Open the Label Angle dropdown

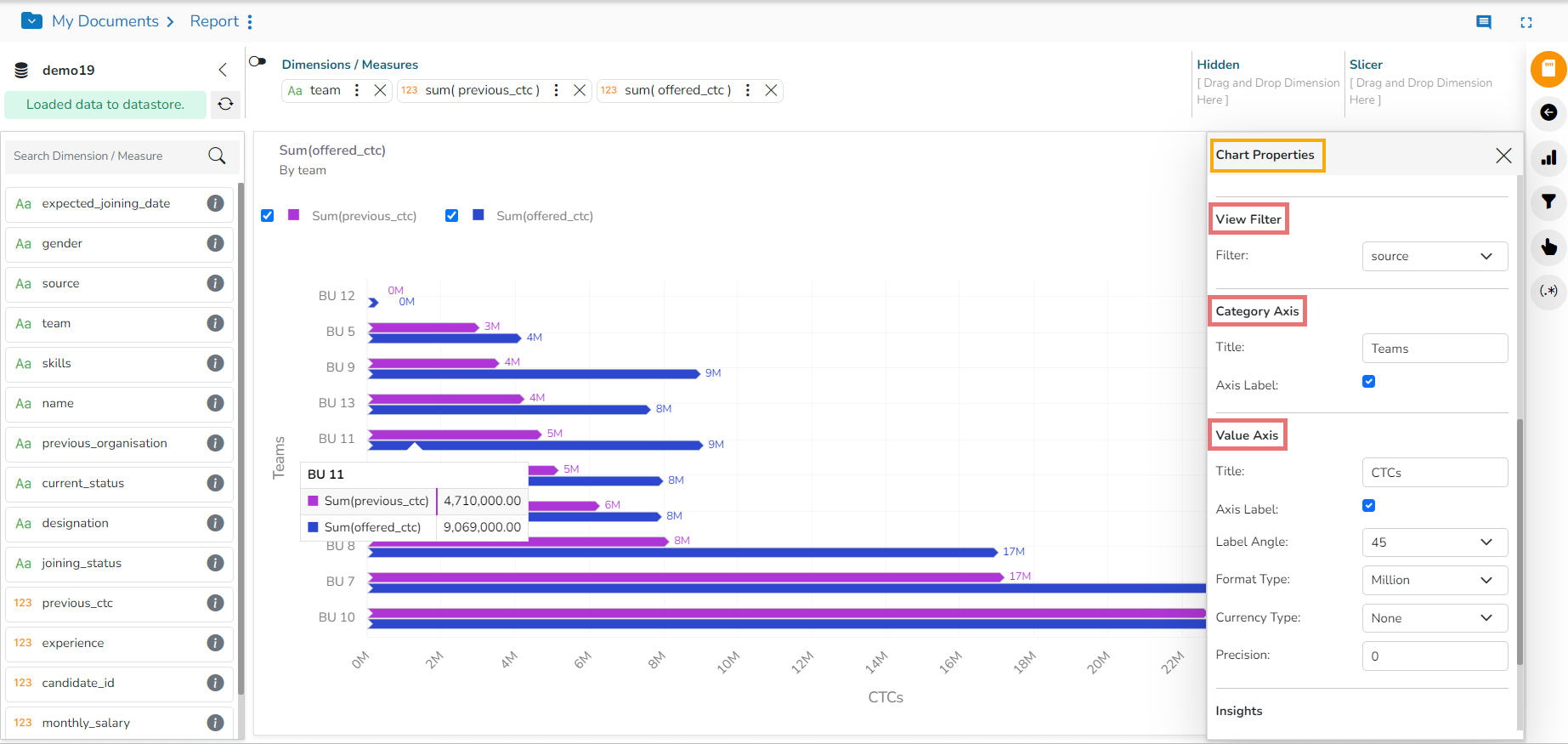(x=1434, y=542)
